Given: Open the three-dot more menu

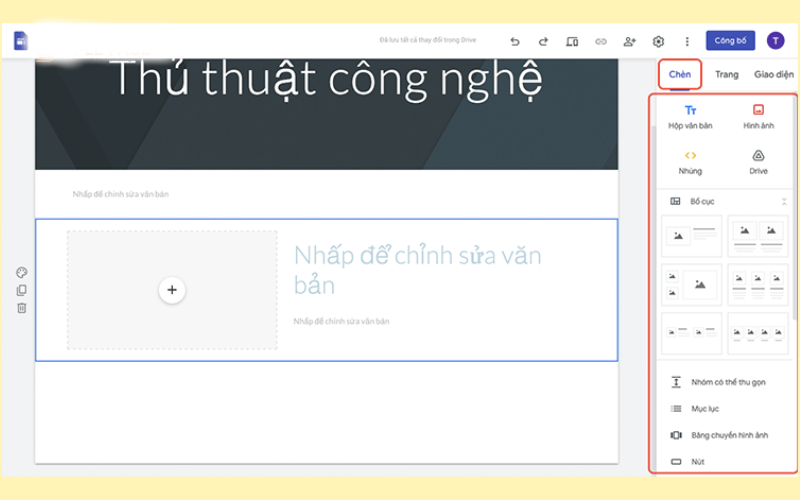Looking at the screenshot, I should pyautogui.click(x=687, y=41).
